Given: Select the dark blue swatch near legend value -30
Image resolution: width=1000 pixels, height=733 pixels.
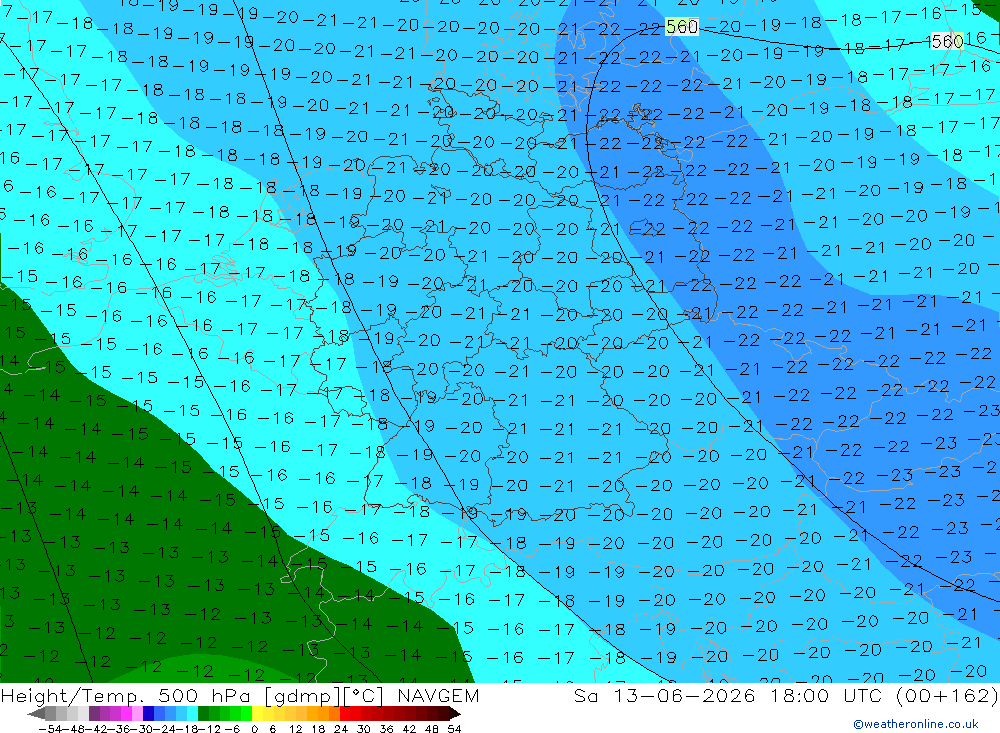Looking at the screenshot, I should (149, 714).
